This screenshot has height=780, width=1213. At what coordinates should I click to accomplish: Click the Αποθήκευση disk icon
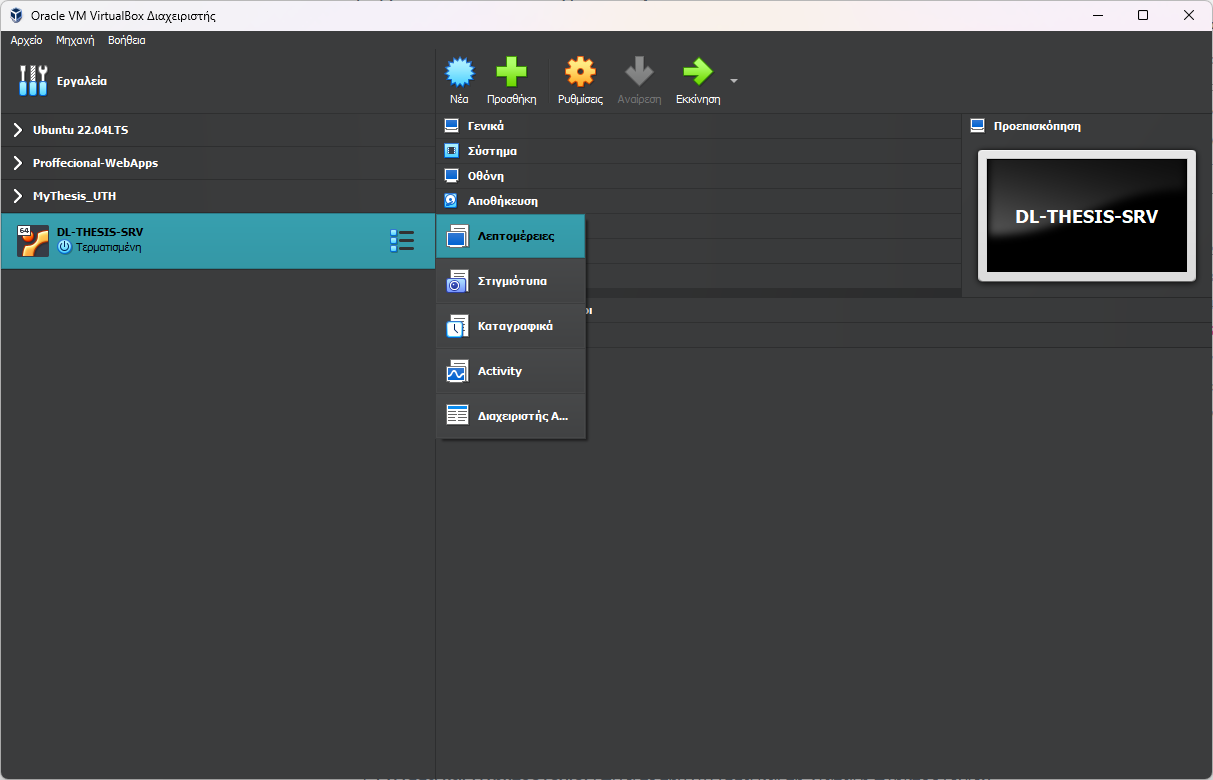[451, 201]
